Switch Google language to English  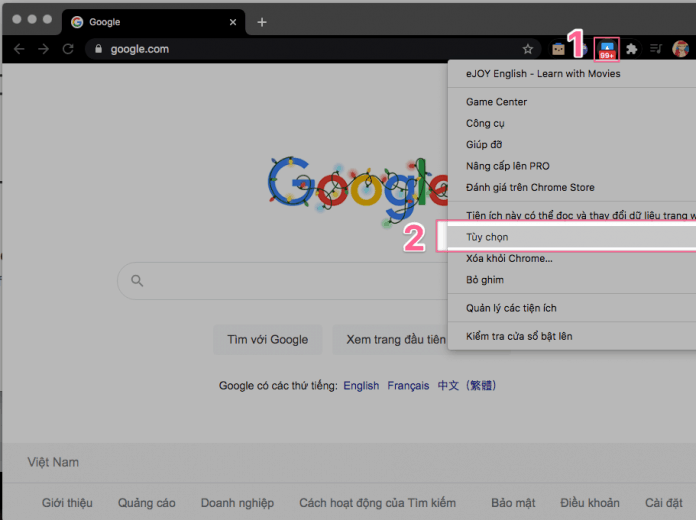pyautogui.click(x=361, y=385)
